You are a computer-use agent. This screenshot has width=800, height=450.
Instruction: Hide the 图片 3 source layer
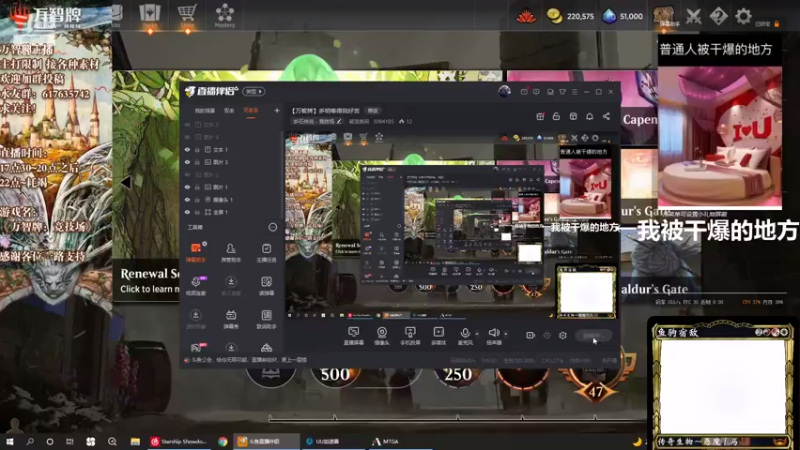pyautogui.click(x=187, y=162)
